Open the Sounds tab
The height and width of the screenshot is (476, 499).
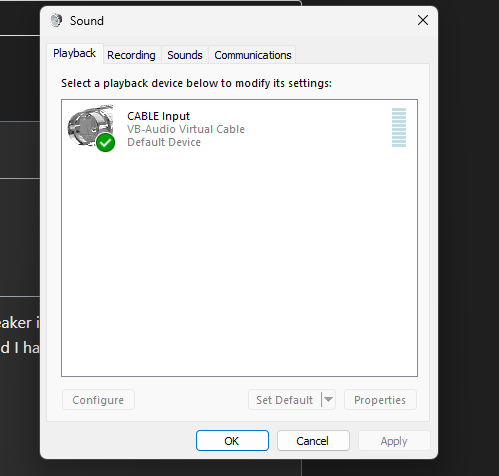tap(185, 55)
